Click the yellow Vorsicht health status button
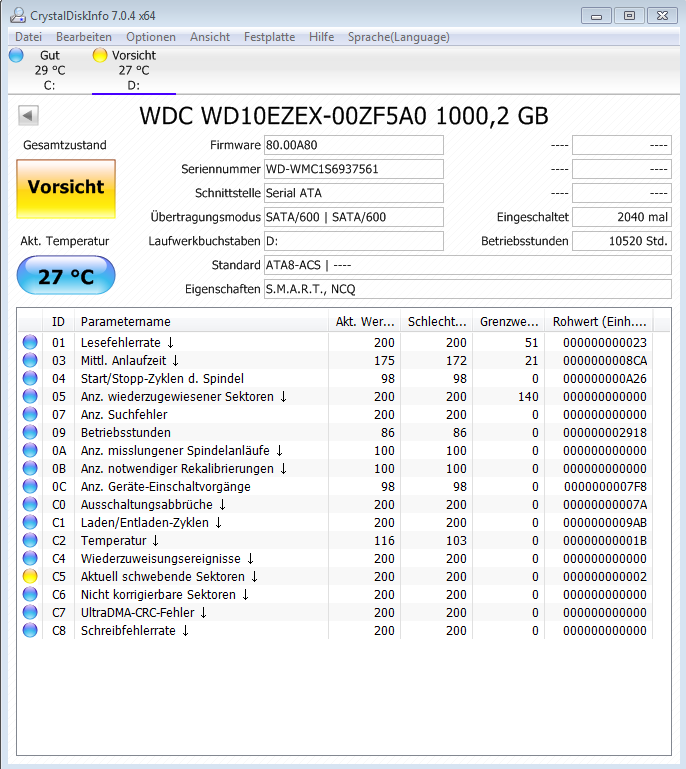This screenshot has height=769, width=686. (66, 189)
